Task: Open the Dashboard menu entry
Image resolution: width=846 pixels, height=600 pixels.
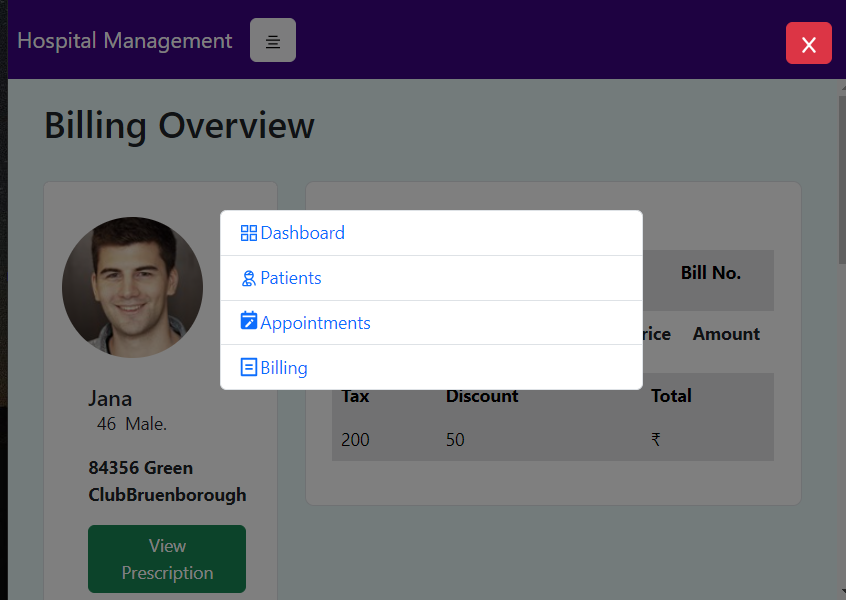Action: [x=300, y=232]
